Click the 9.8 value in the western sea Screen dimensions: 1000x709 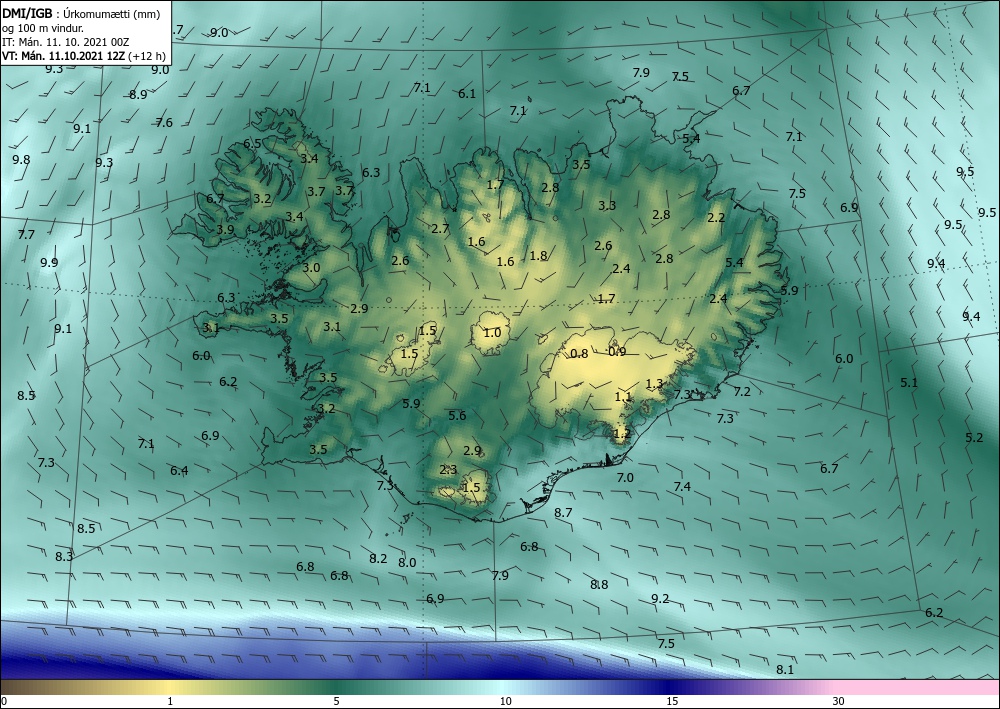coord(21,159)
